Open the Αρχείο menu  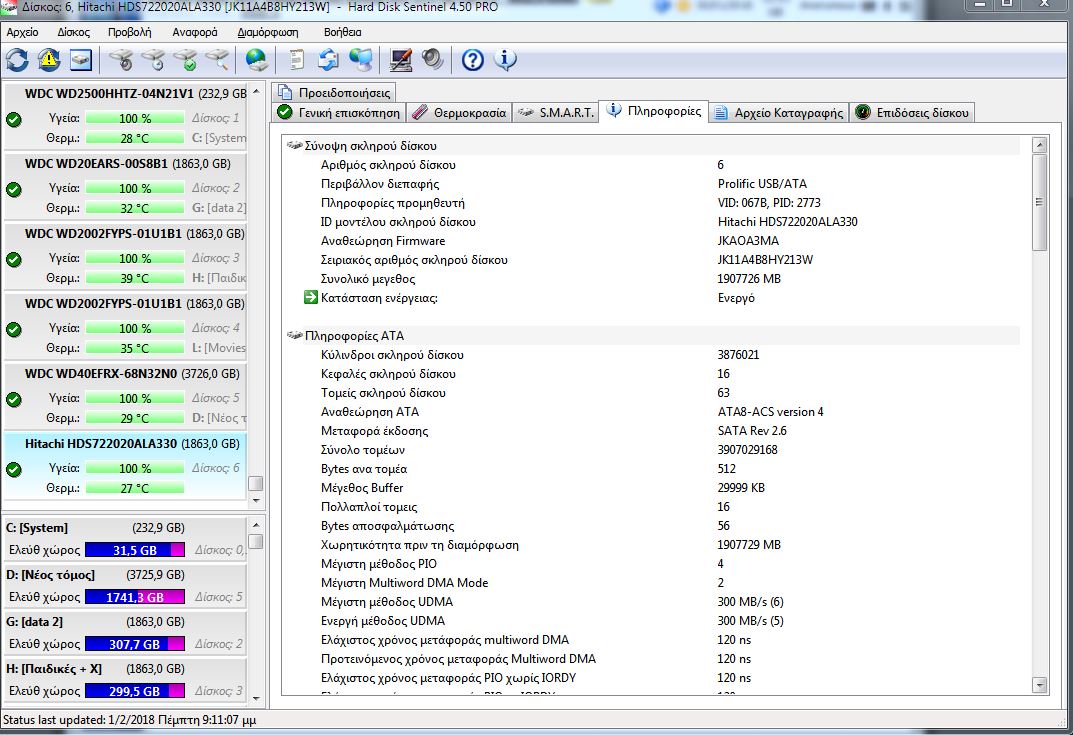click(x=23, y=32)
